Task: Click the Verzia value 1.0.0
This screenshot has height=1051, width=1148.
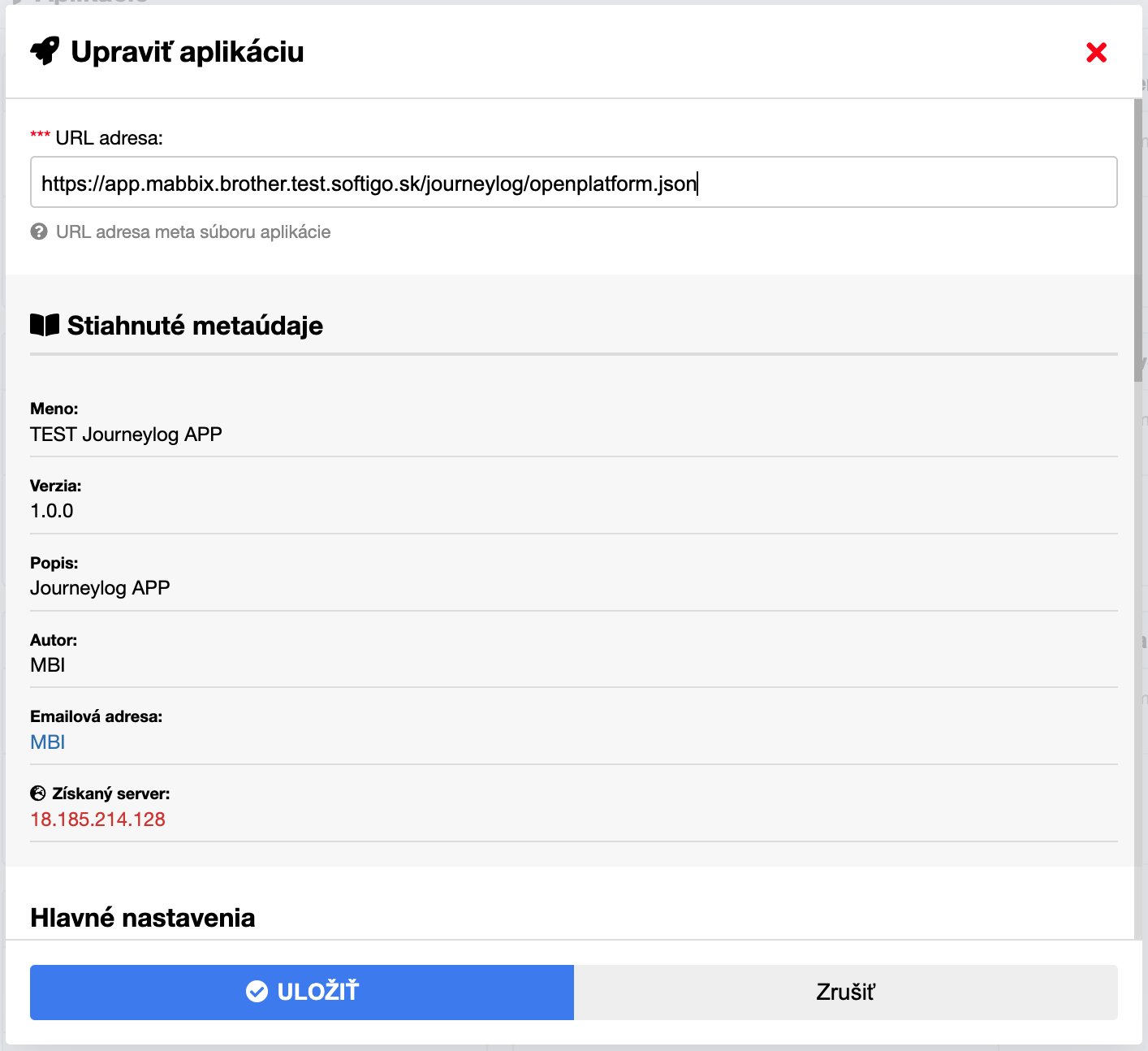Action: (52, 511)
